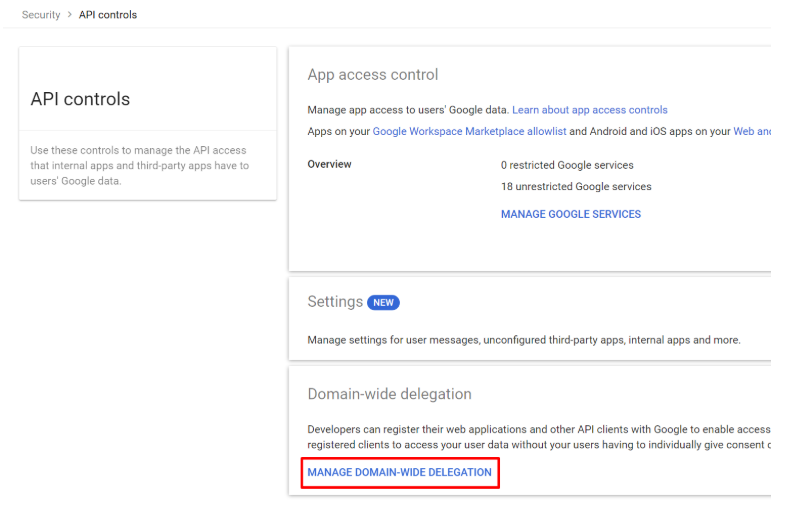Go back to the Security breadcrumb
787x515 pixels.
click(x=41, y=15)
